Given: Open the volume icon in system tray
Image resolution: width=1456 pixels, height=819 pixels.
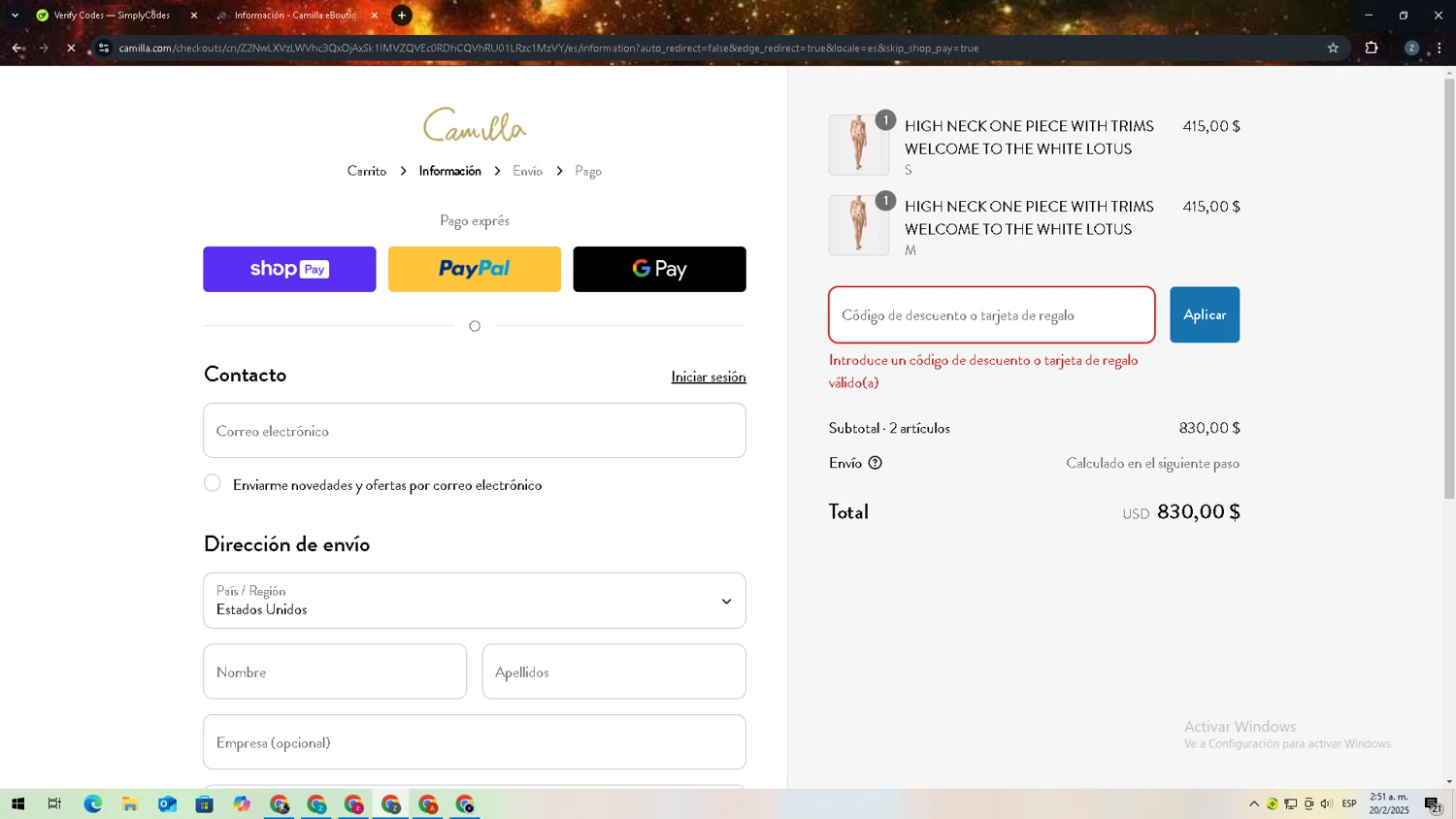Looking at the screenshot, I should click(1326, 803).
